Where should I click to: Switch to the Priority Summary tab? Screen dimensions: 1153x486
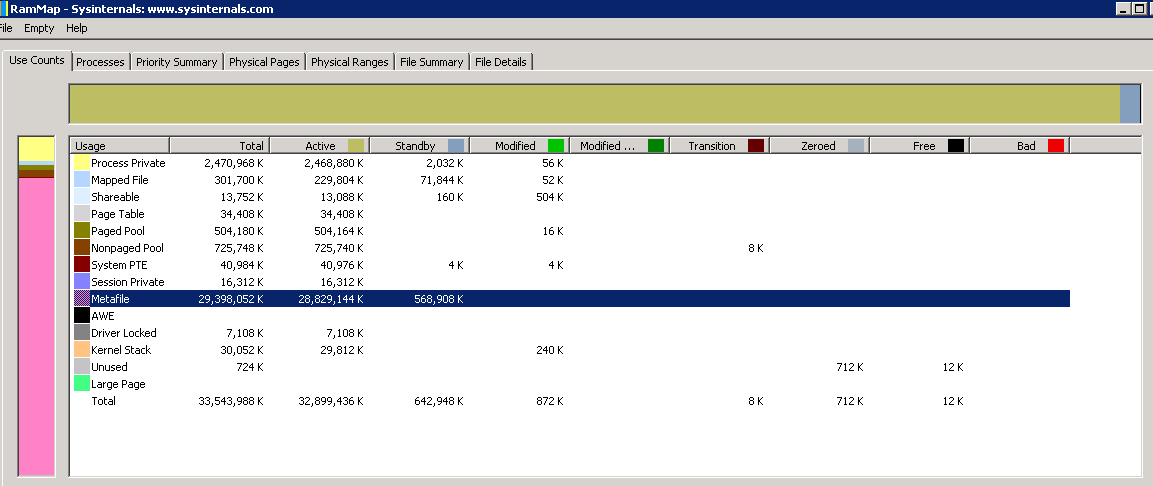pos(176,62)
